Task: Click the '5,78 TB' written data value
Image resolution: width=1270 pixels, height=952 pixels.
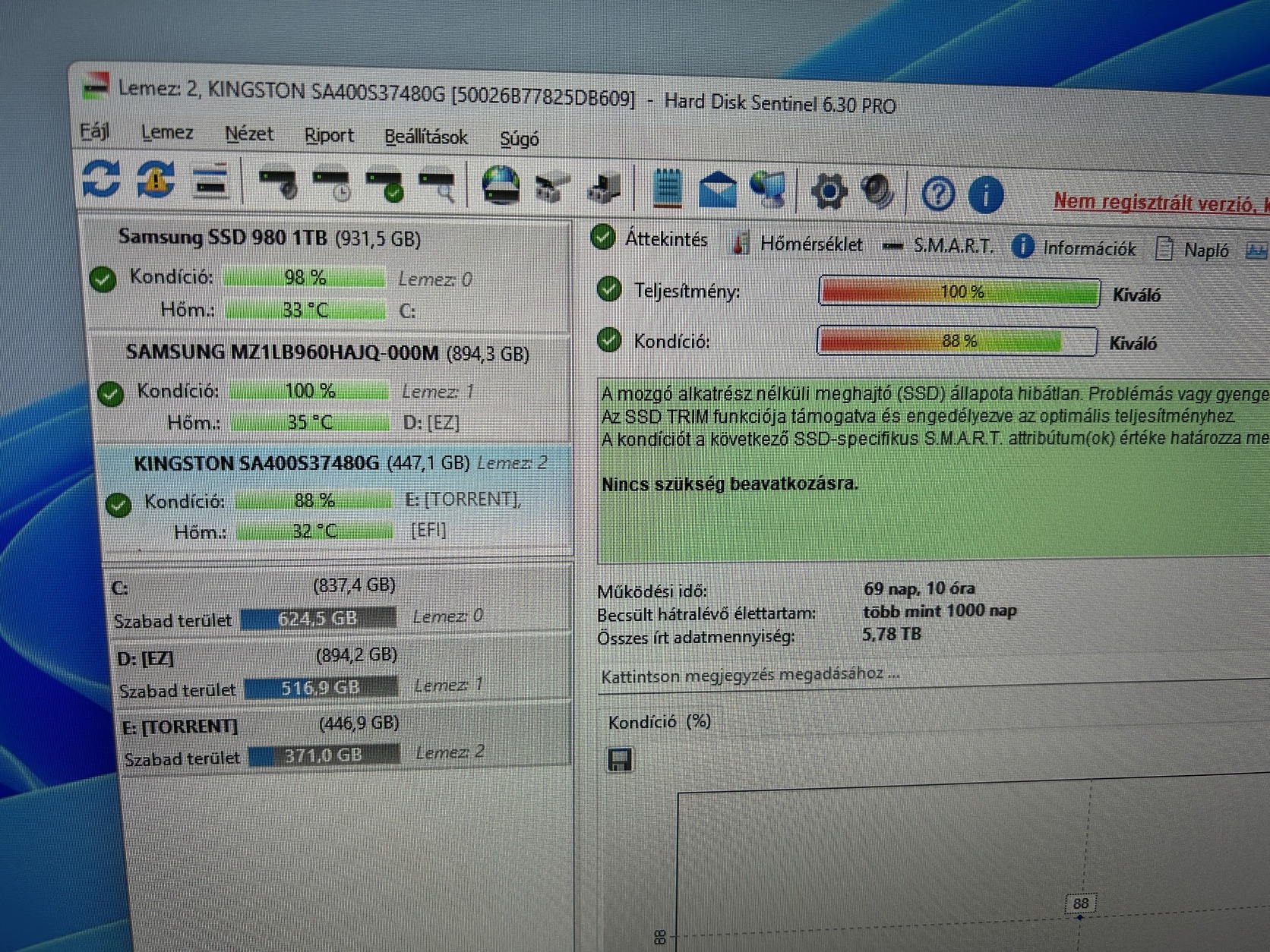Action: click(892, 634)
